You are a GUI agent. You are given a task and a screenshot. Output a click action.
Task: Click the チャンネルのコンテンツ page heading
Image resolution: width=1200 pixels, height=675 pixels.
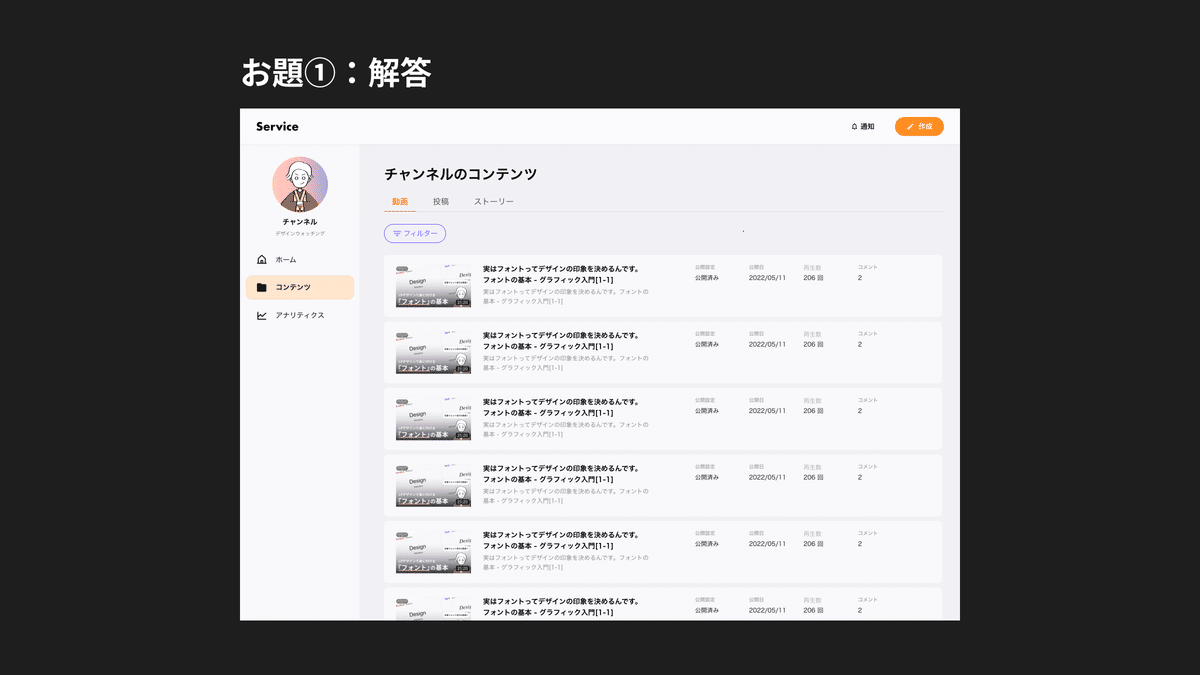pos(461,174)
